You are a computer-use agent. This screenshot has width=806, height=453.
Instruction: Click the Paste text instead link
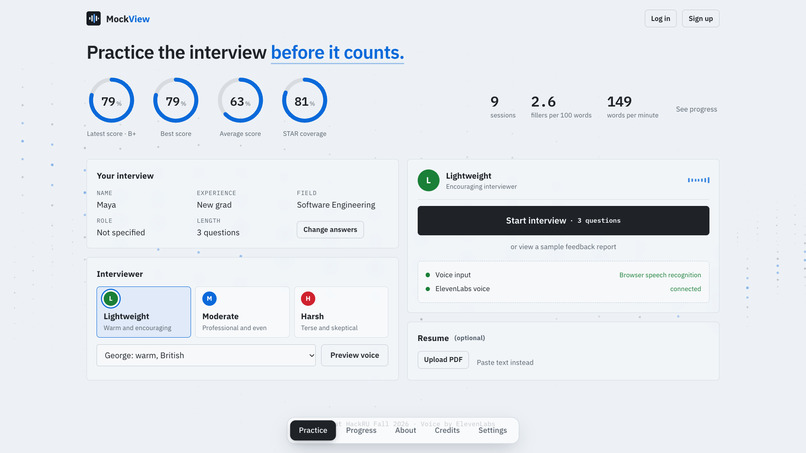(505, 363)
